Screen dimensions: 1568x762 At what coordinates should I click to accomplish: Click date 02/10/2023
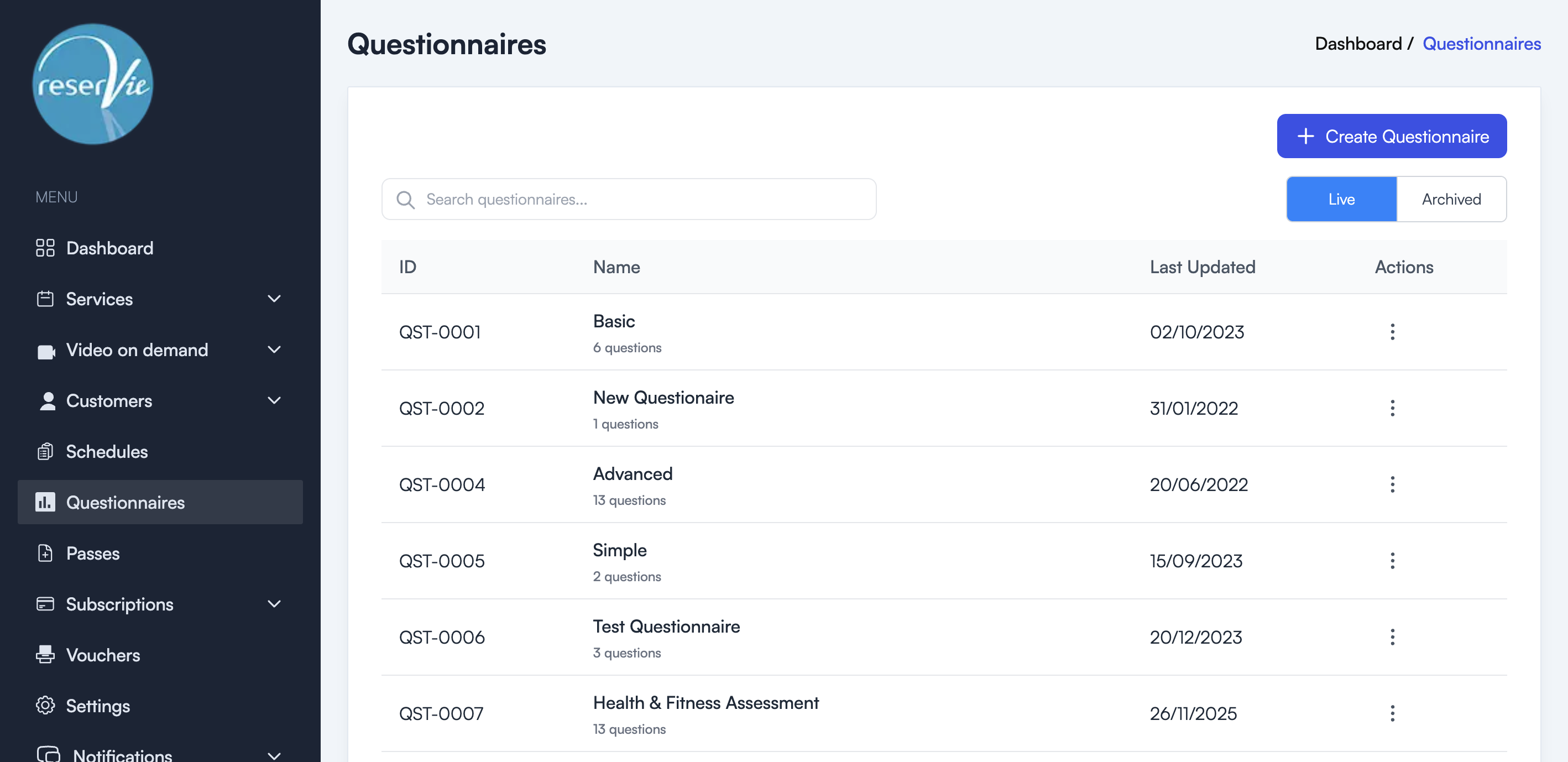1196,332
